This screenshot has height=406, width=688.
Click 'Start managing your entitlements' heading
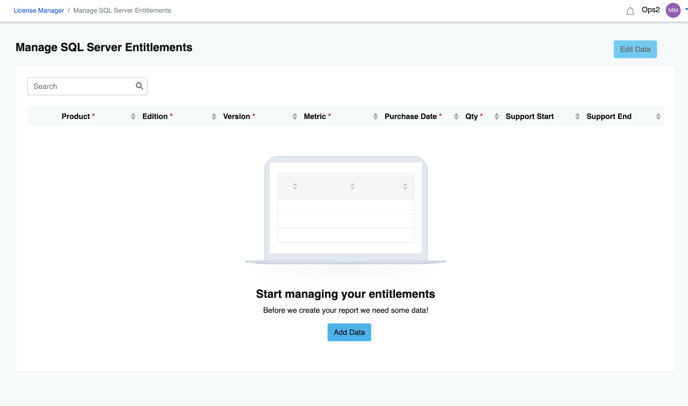click(x=345, y=294)
